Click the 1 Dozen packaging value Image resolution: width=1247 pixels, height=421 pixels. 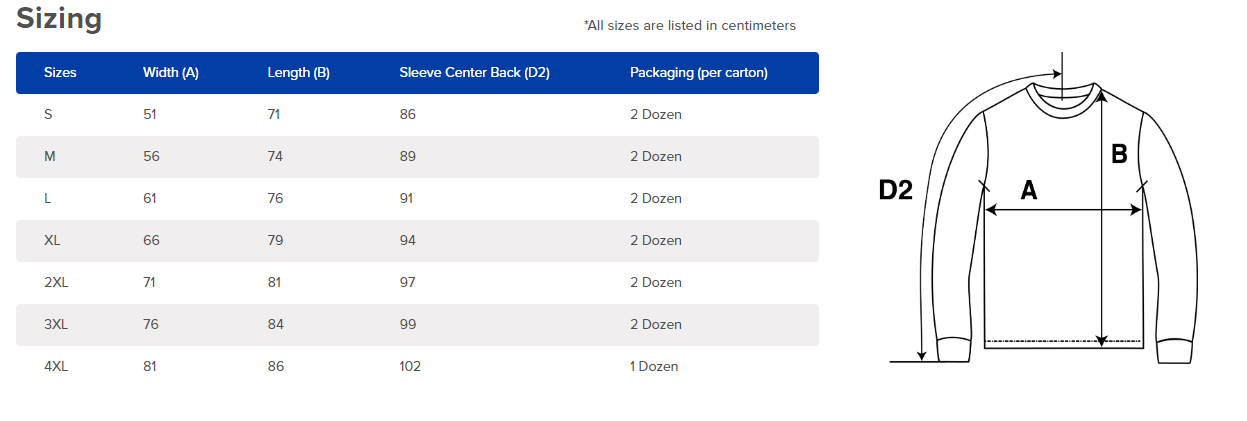click(x=654, y=367)
